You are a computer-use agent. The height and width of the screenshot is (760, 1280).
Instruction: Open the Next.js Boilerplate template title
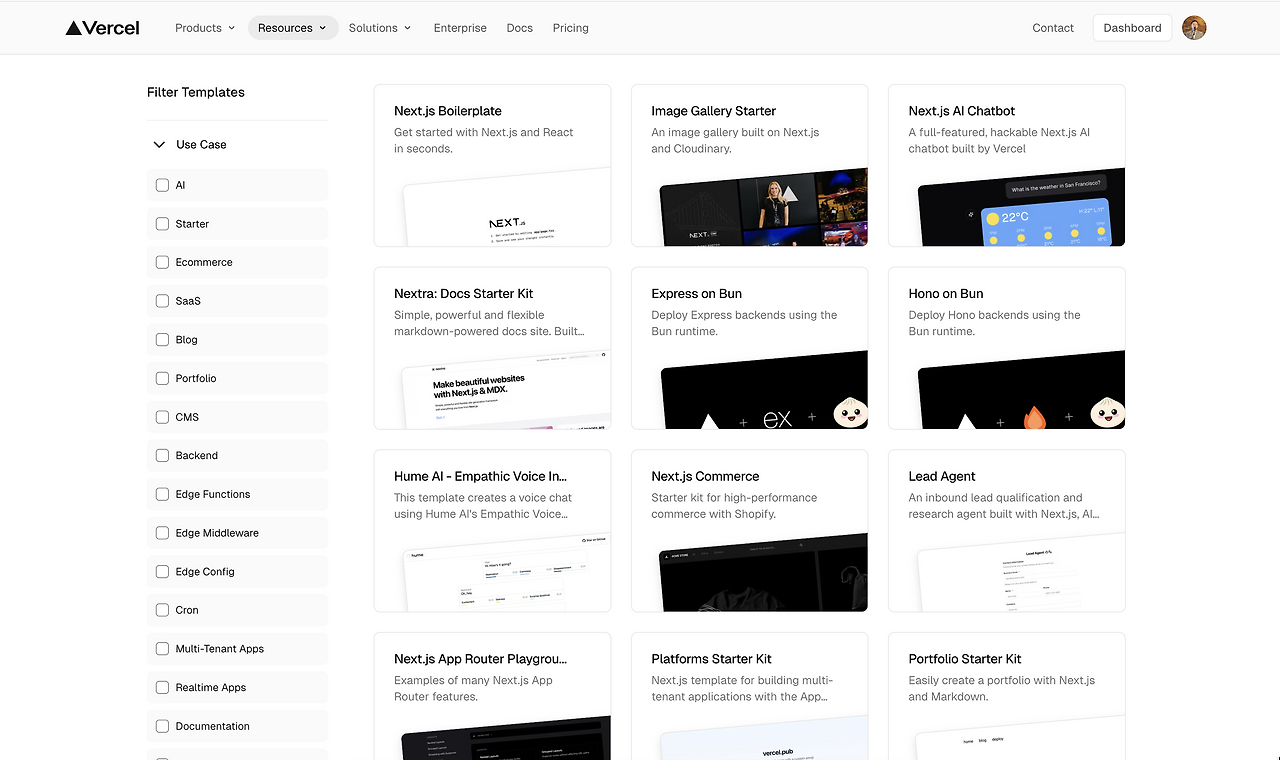click(x=448, y=111)
